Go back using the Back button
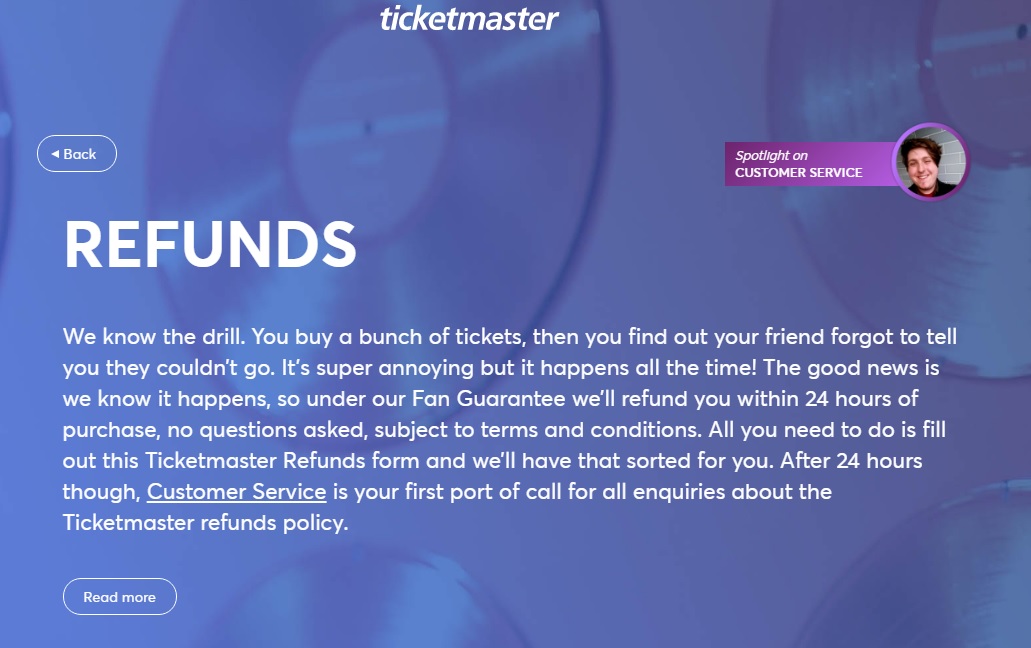 tap(77, 154)
